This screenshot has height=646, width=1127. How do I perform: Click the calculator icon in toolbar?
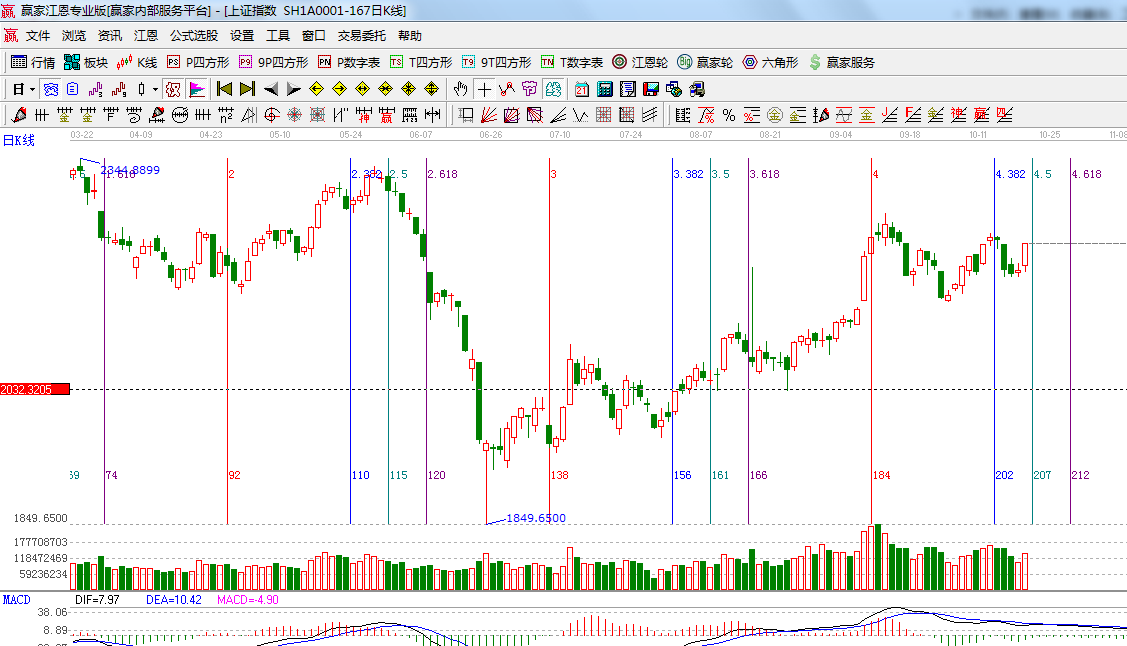click(605, 89)
